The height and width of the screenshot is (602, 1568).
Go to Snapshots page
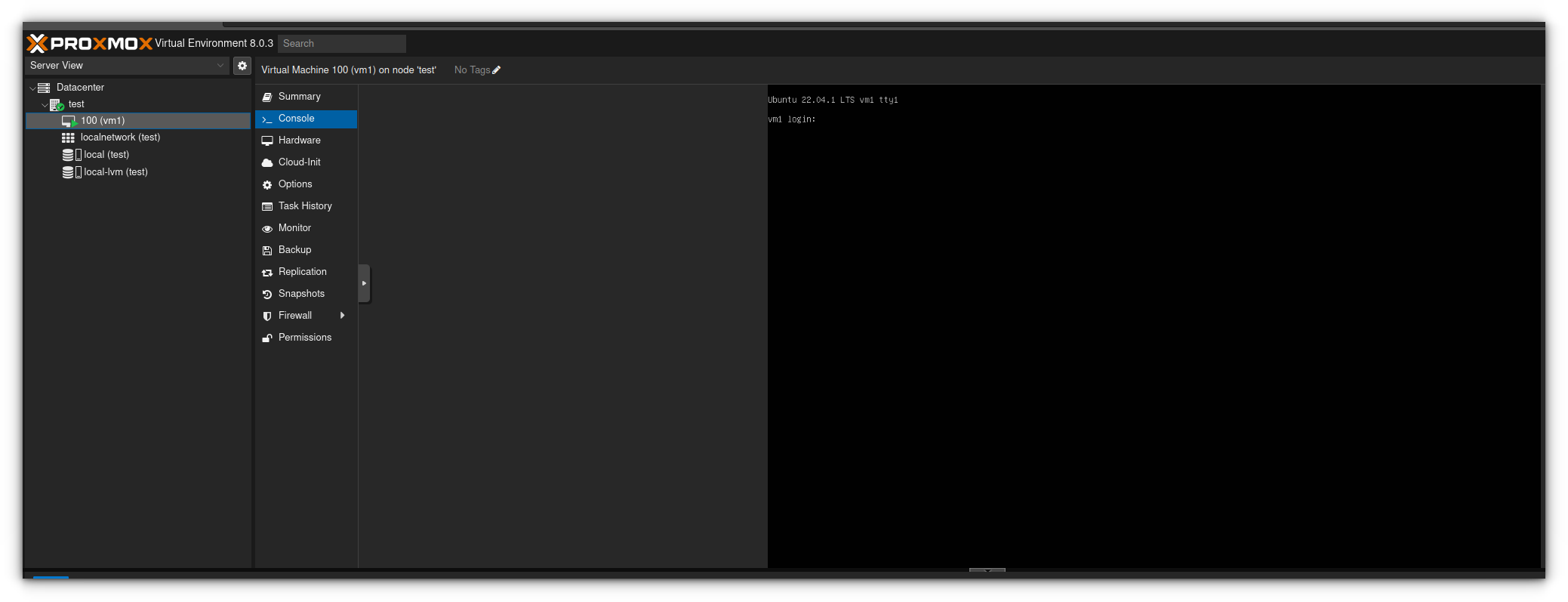pos(301,294)
